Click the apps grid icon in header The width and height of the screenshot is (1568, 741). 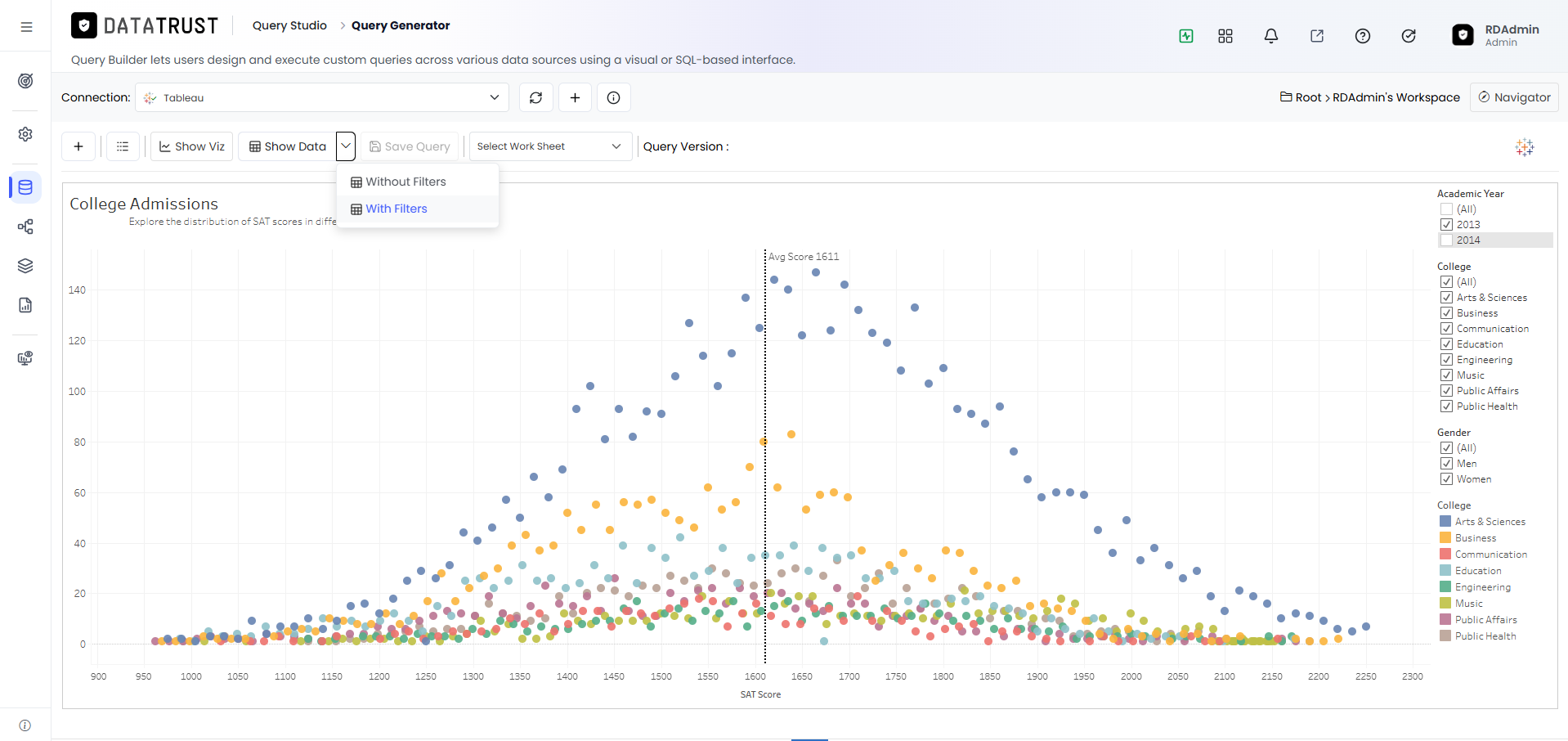point(1225,36)
